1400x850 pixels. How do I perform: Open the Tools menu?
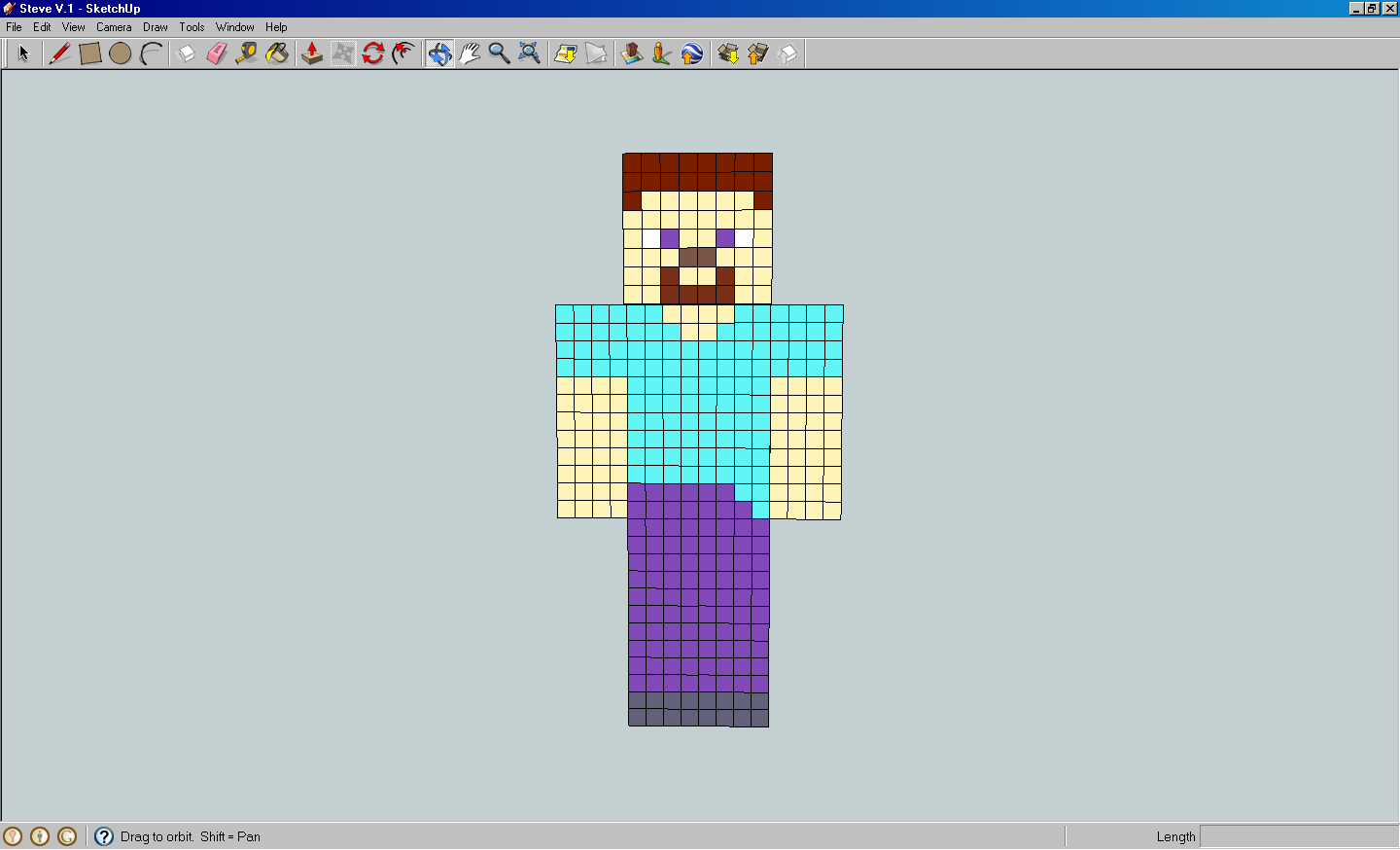191,27
